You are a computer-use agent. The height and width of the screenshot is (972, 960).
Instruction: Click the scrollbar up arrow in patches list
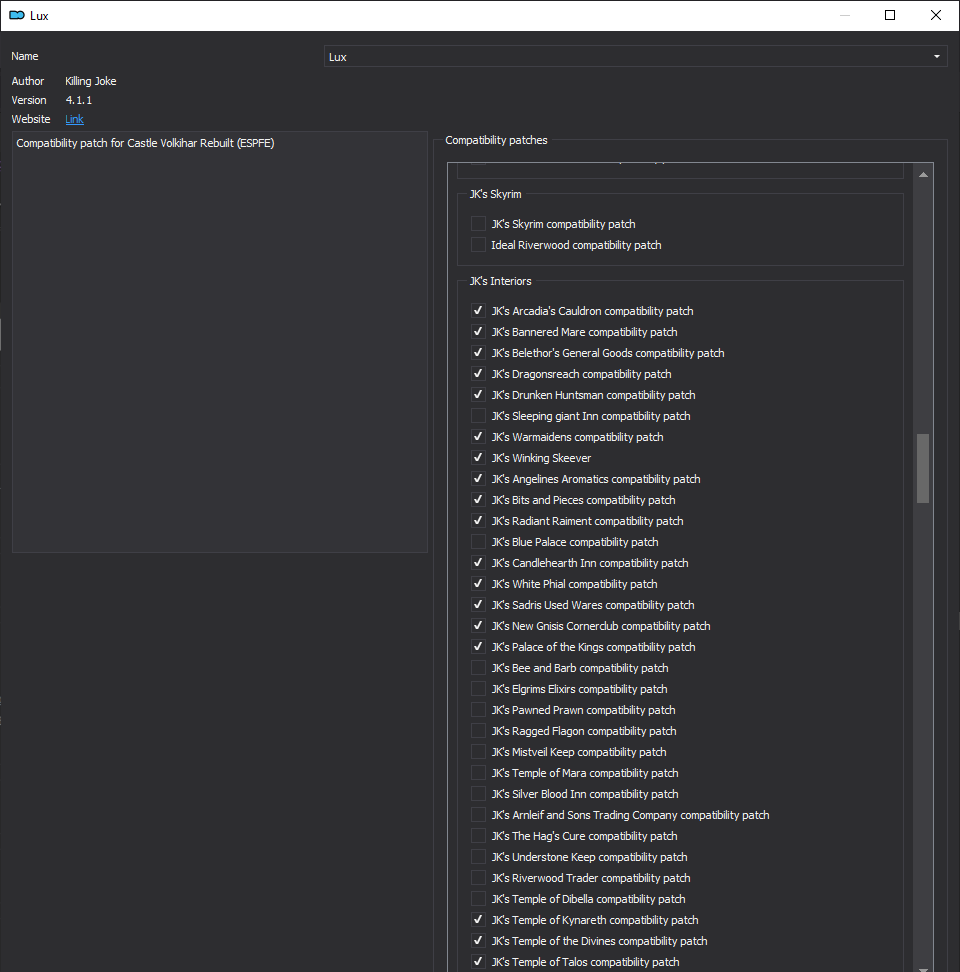tap(923, 175)
